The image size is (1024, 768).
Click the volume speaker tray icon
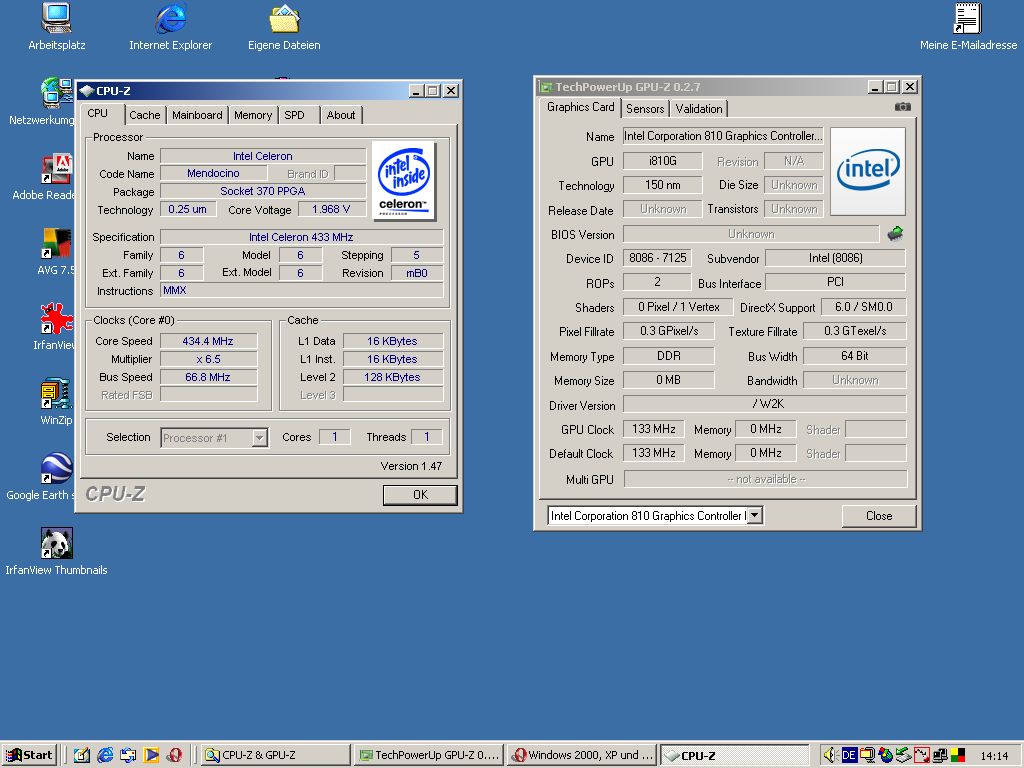pos(831,756)
